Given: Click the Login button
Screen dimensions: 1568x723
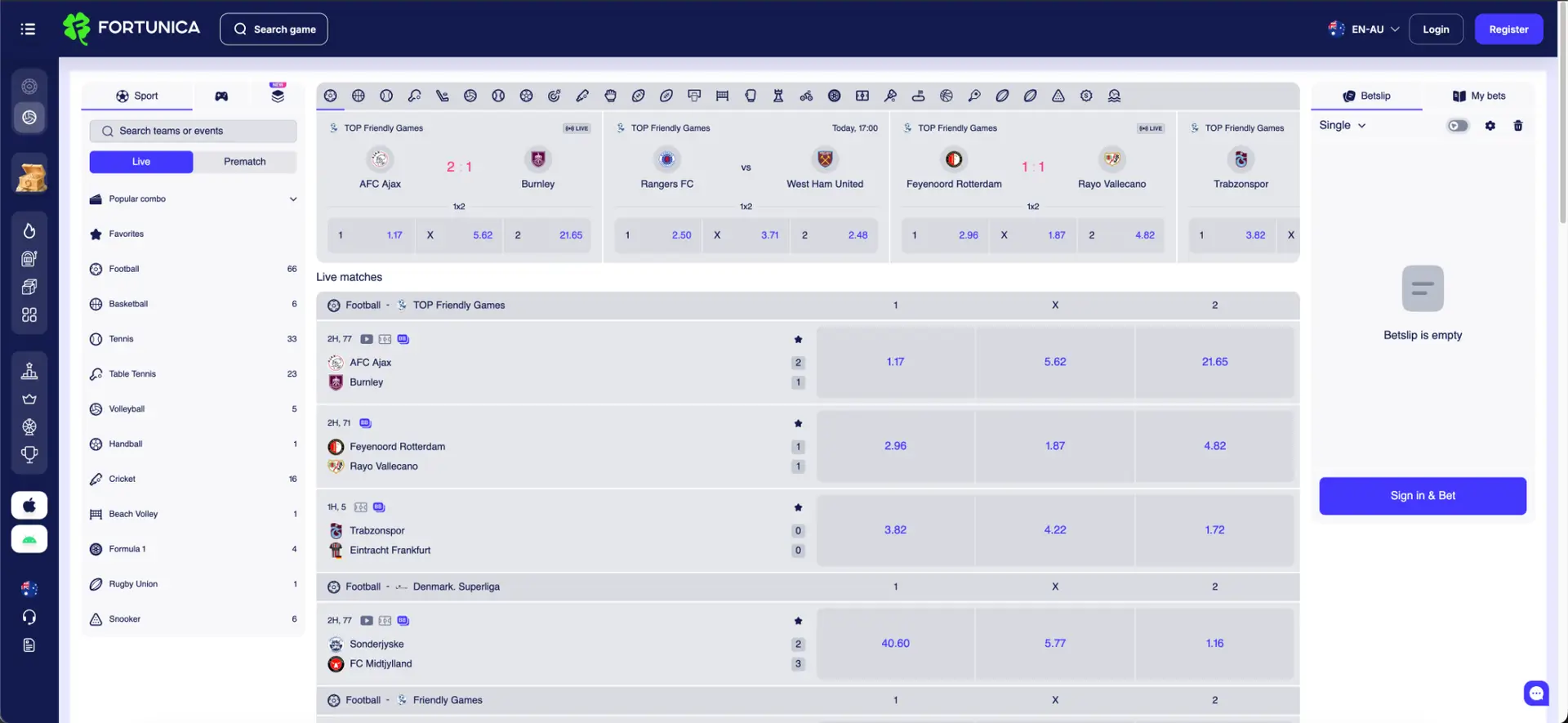Looking at the screenshot, I should point(1436,29).
